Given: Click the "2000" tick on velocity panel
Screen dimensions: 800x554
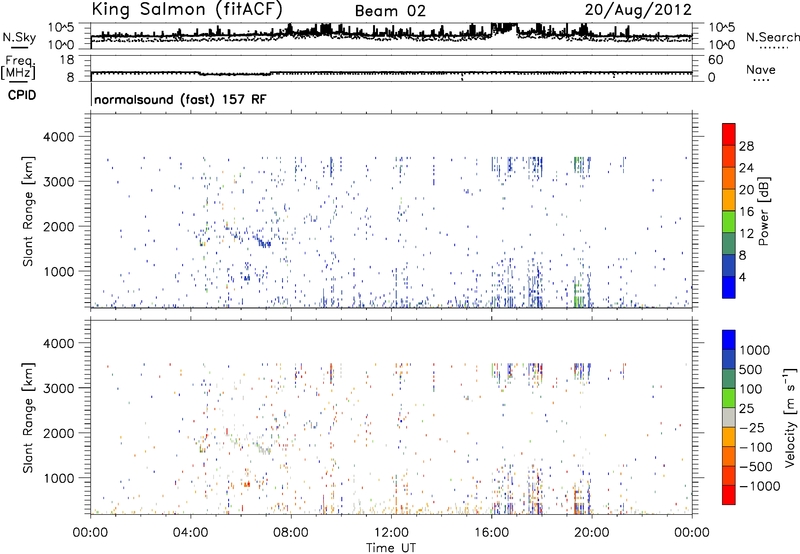Looking at the screenshot, I should click(58, 433).
